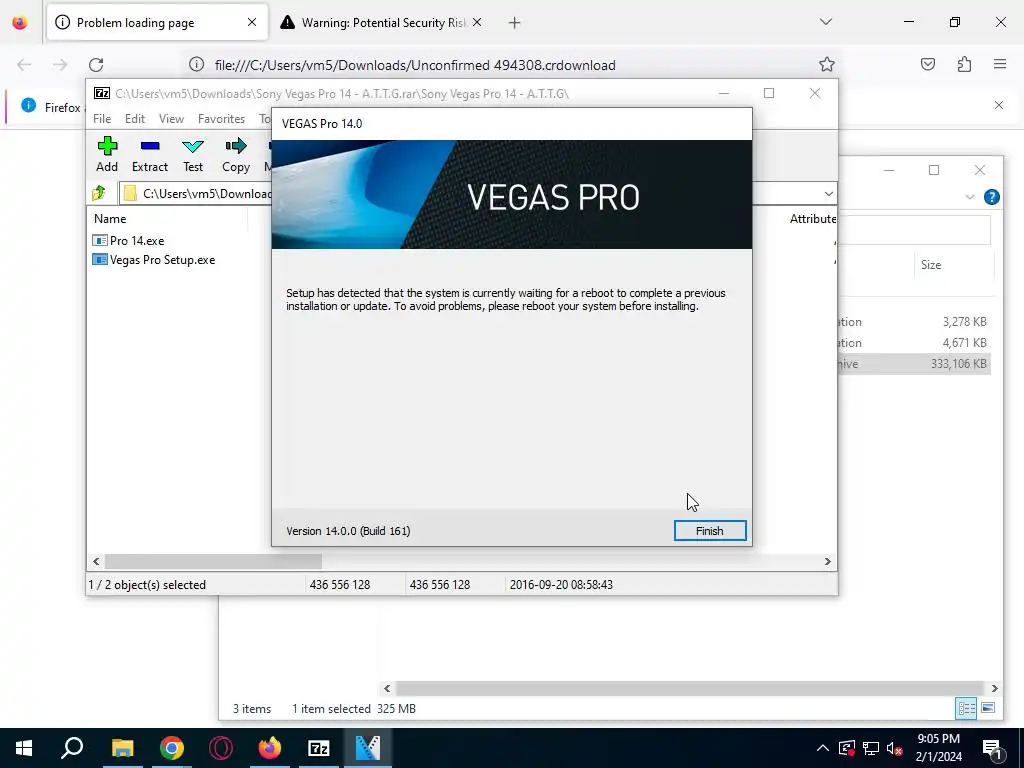The image size is (1024, 768).
Task: Open 7-Zip from the taskbar
Action: tap(319, 748)
